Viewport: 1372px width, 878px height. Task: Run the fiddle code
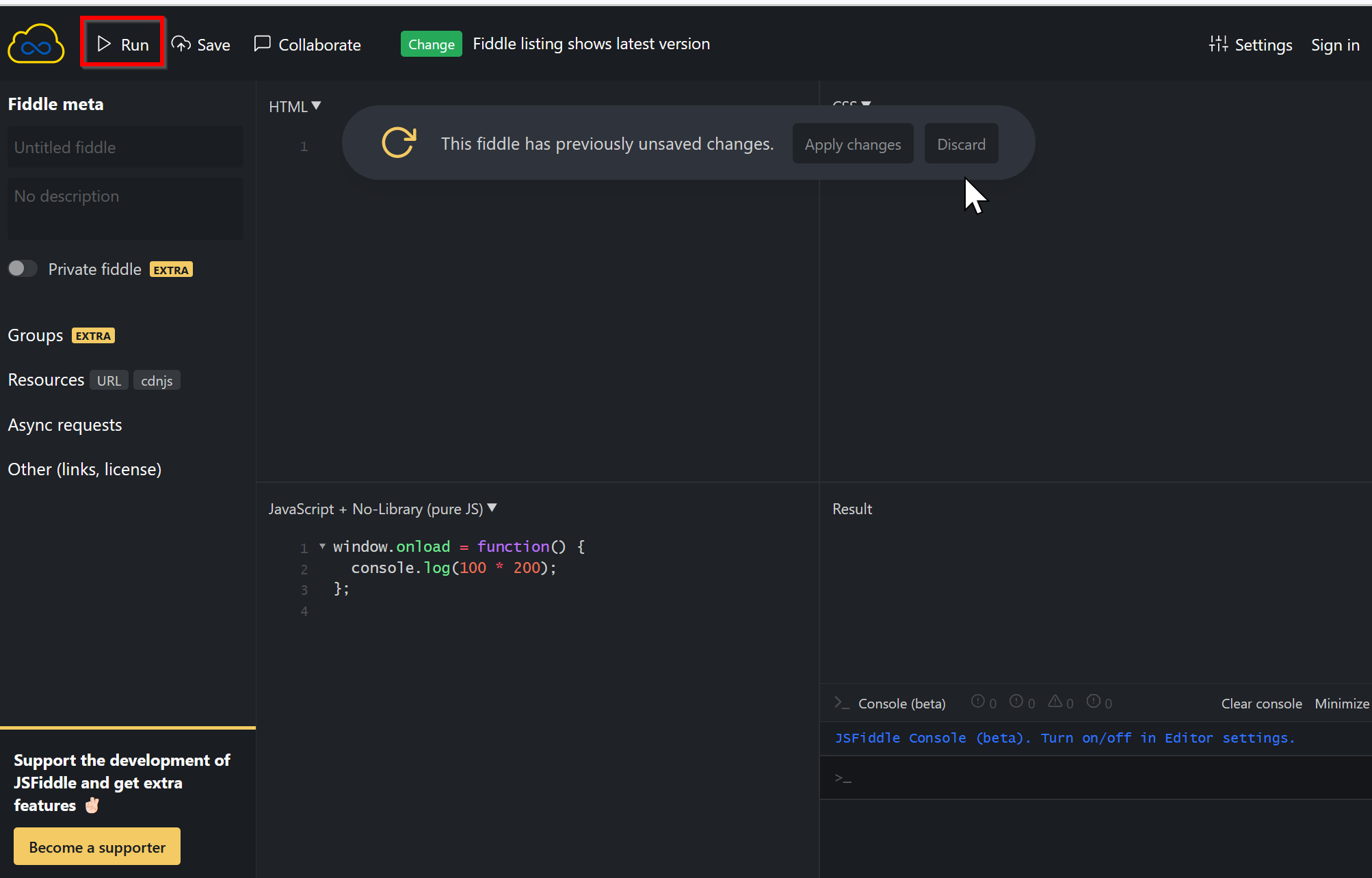[123, 44]
